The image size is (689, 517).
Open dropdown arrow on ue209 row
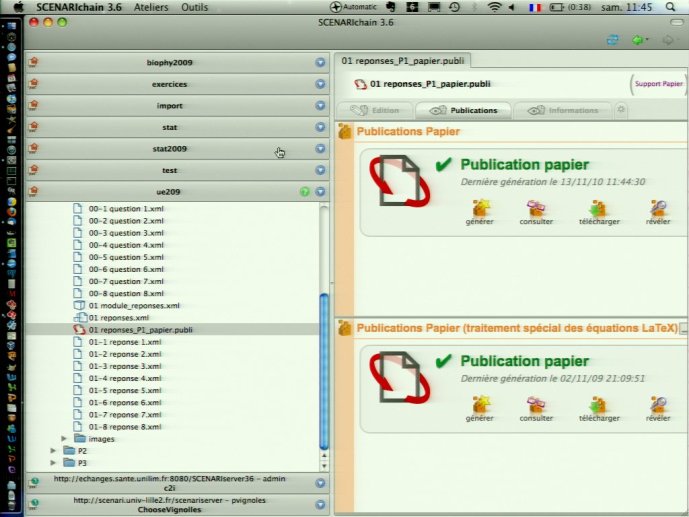coord(320,192)
